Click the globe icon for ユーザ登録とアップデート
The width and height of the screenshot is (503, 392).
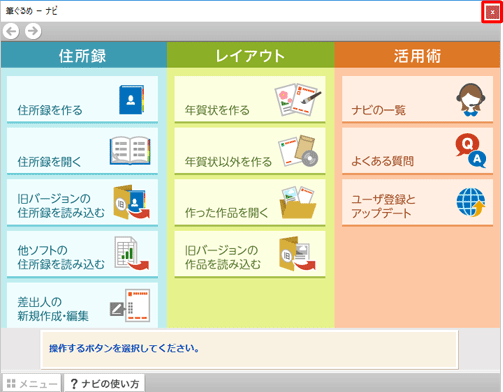(x=471, y=202)
